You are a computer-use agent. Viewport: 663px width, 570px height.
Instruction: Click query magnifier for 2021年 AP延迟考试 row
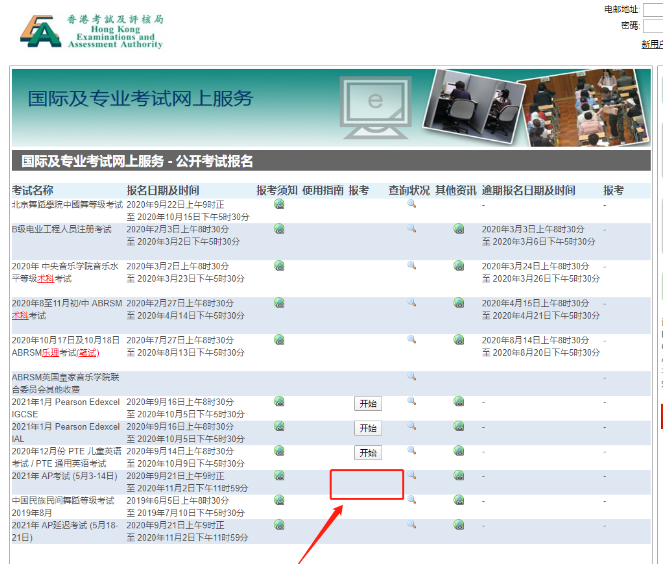pyautogui.click(x=411, y=525)
